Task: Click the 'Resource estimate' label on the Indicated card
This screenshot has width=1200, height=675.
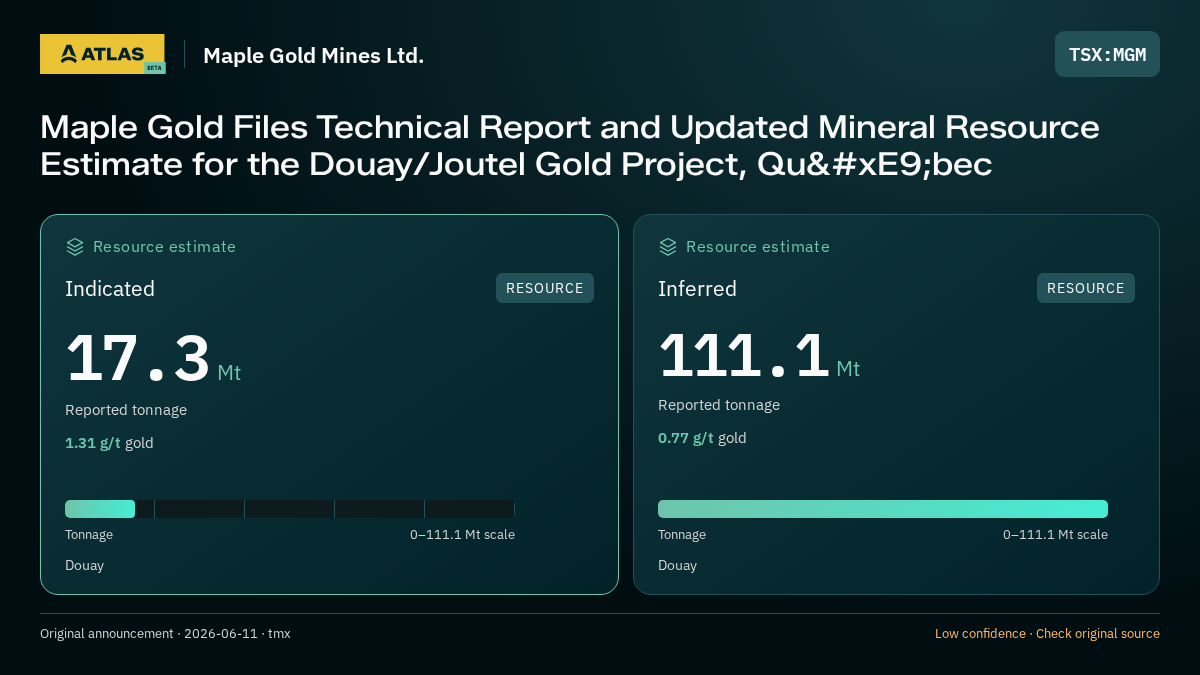Action: pos(164,247)
